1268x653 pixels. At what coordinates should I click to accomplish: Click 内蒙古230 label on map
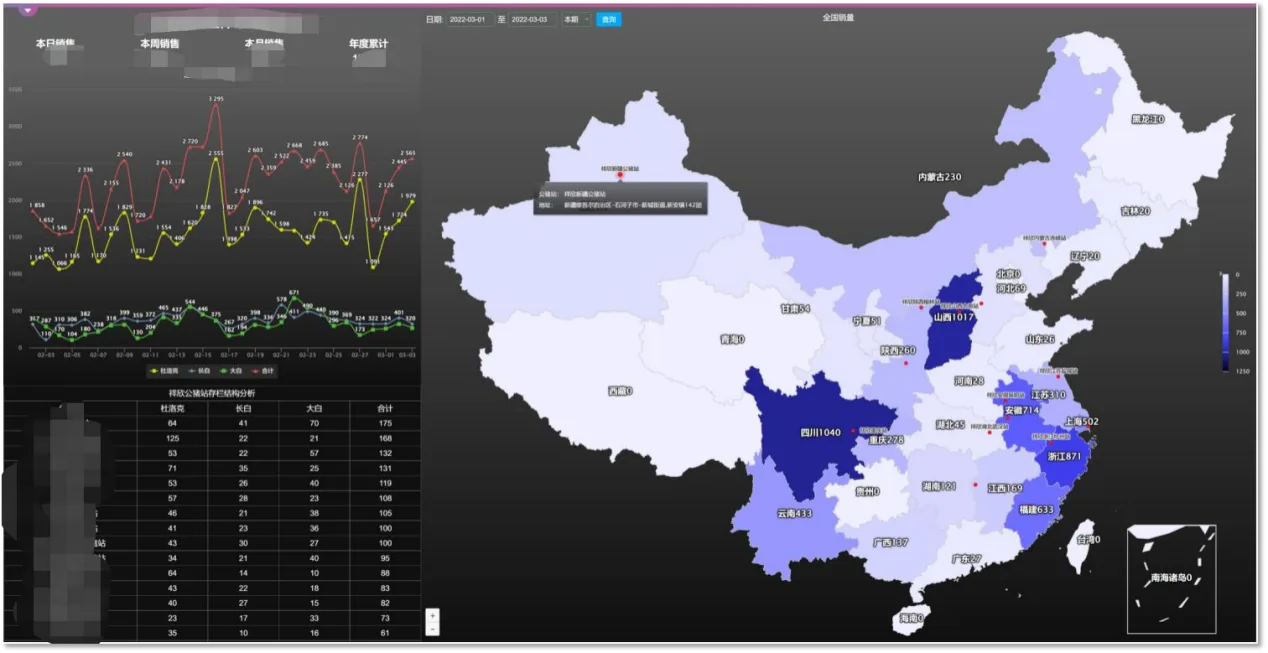(x=940, y=177)
